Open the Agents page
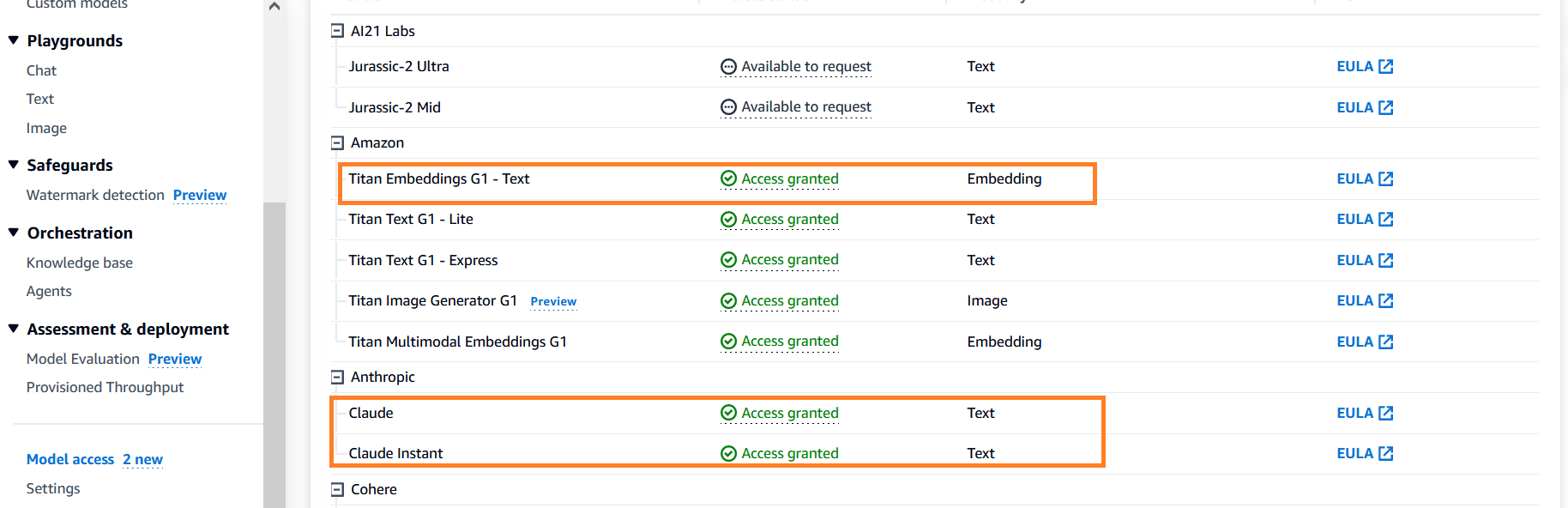This screenshot has height=508, width=1568. (x=49, y=291)
